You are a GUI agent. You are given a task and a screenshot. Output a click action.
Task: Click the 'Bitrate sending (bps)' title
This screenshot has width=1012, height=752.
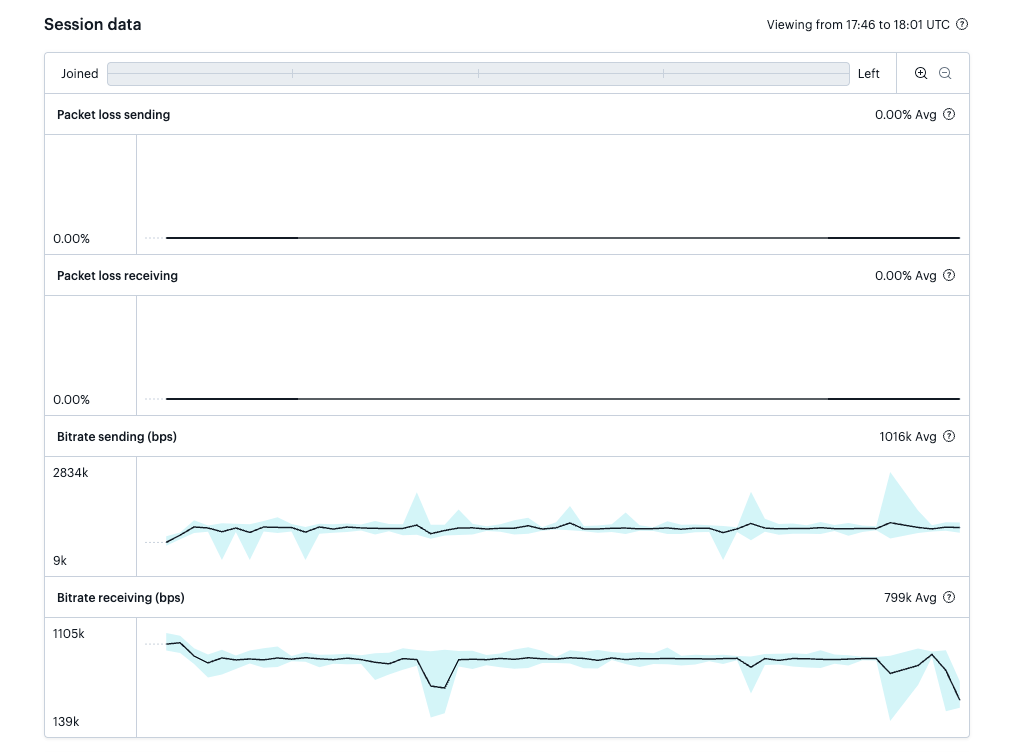tap(117, 436)
